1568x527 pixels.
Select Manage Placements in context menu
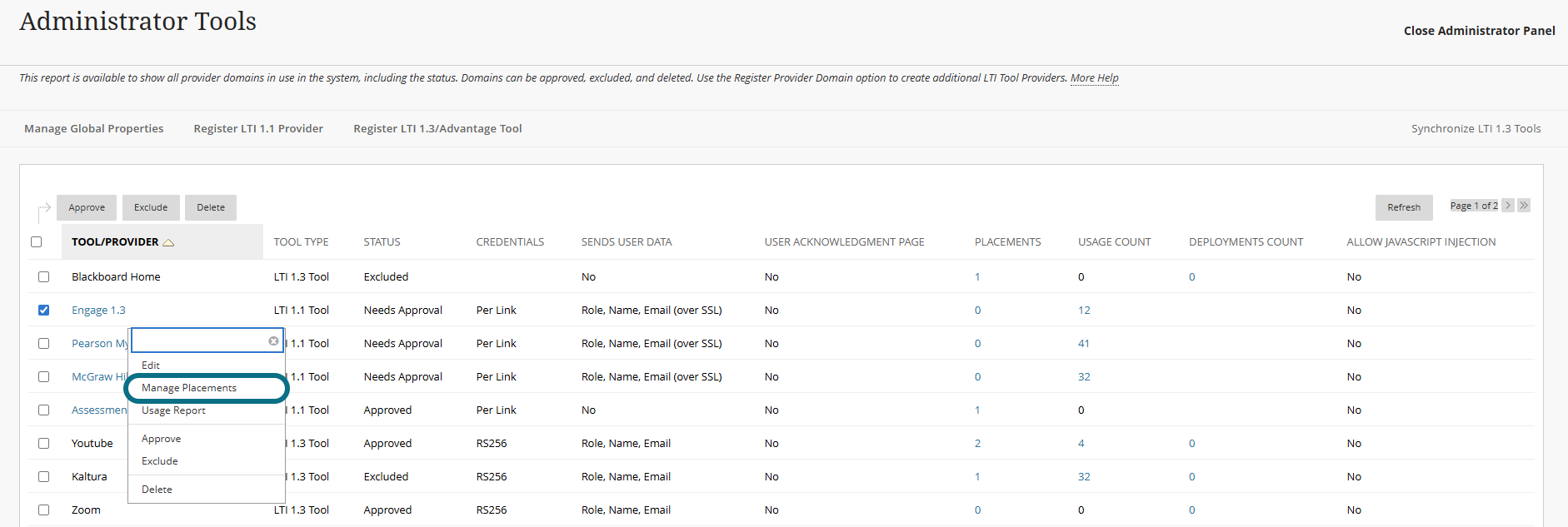[x=189, y=388]
